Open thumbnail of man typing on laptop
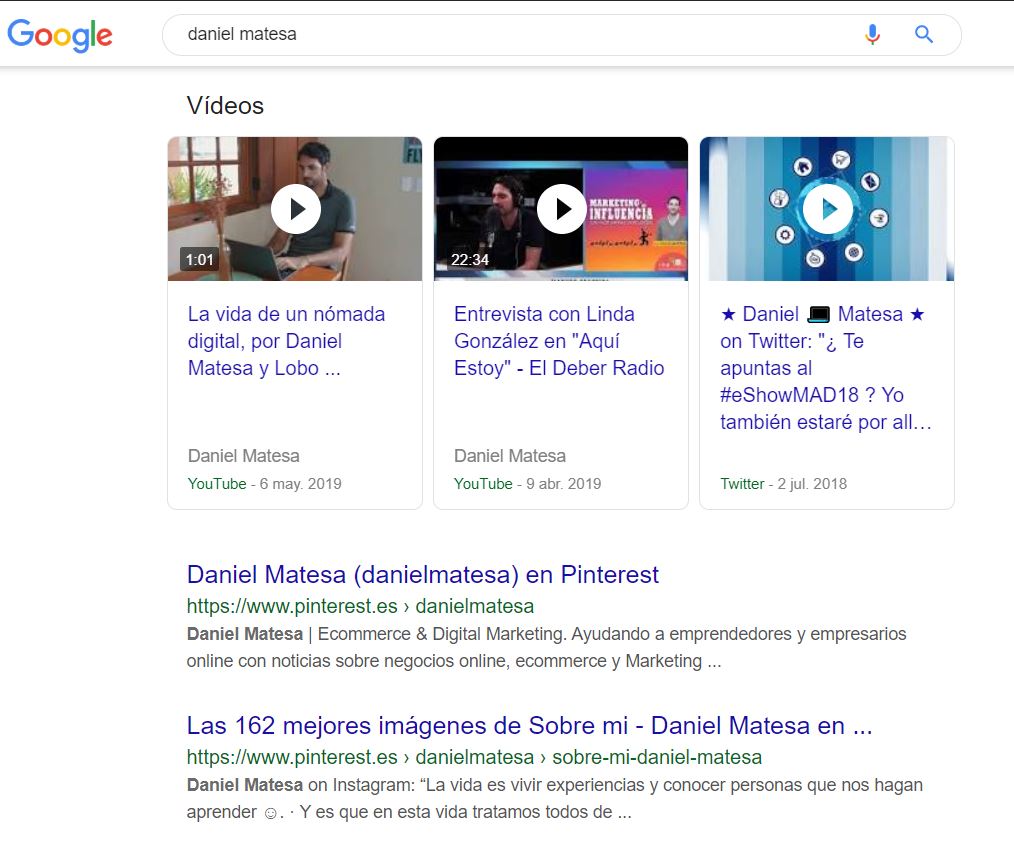The width and height of the screenshot is (1014, 845). click(x=295, y=209)
